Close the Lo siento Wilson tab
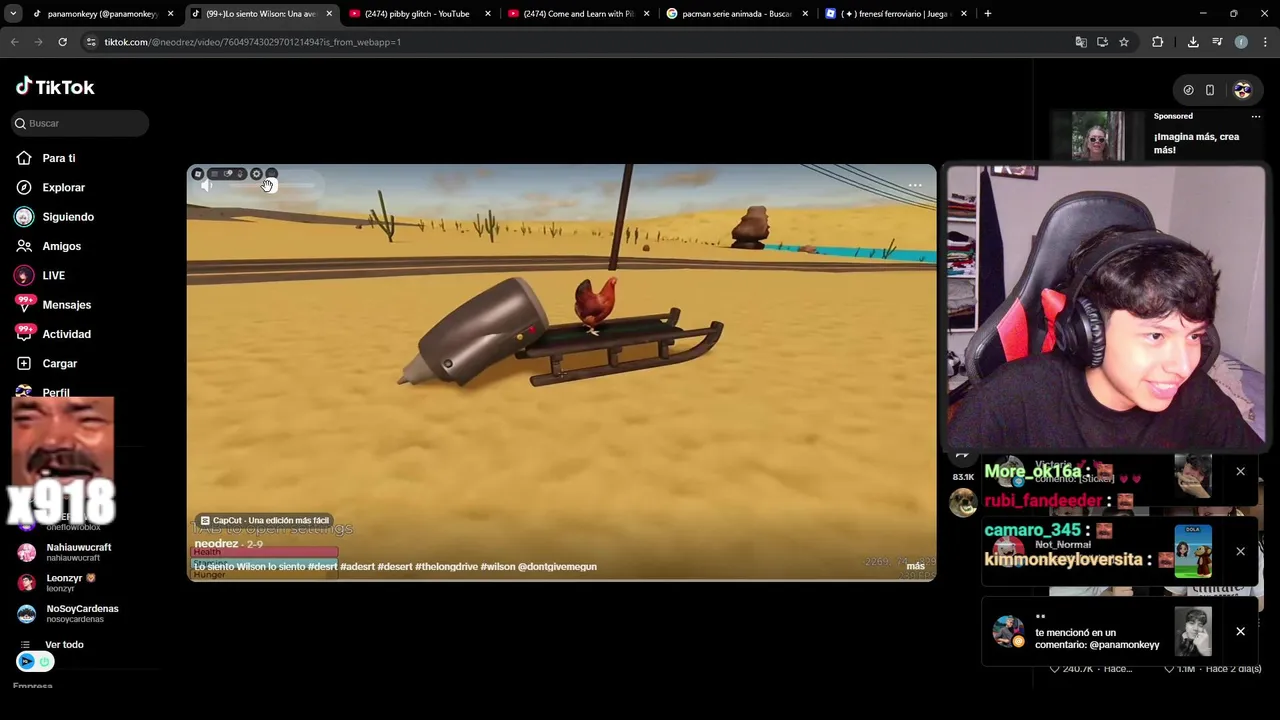 (x=329, y=14)
